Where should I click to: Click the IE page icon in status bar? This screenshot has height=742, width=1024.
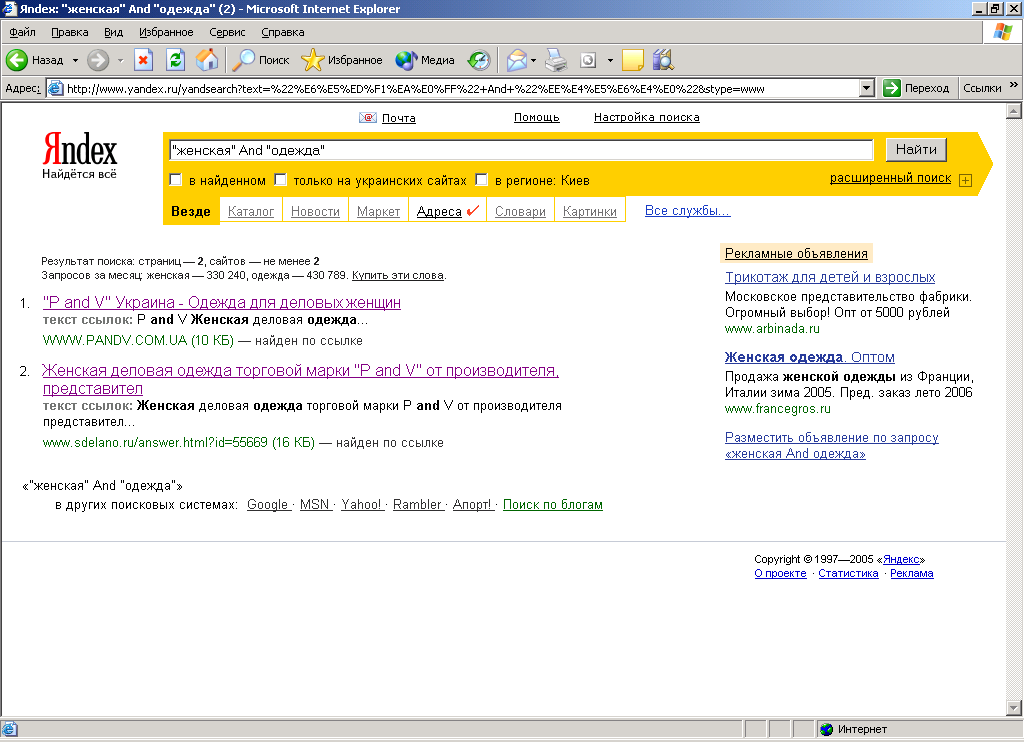10,729
